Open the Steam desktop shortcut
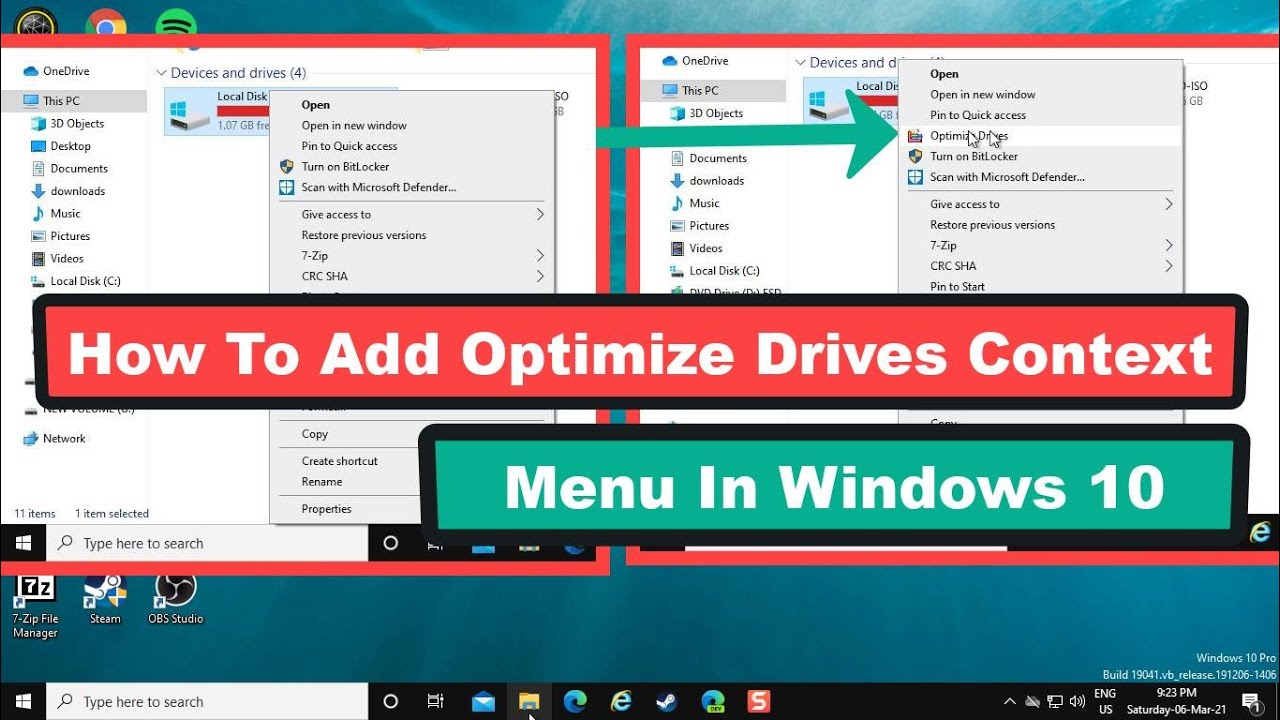This screenshot has width=1280, height=720. (x=105, y=600)
